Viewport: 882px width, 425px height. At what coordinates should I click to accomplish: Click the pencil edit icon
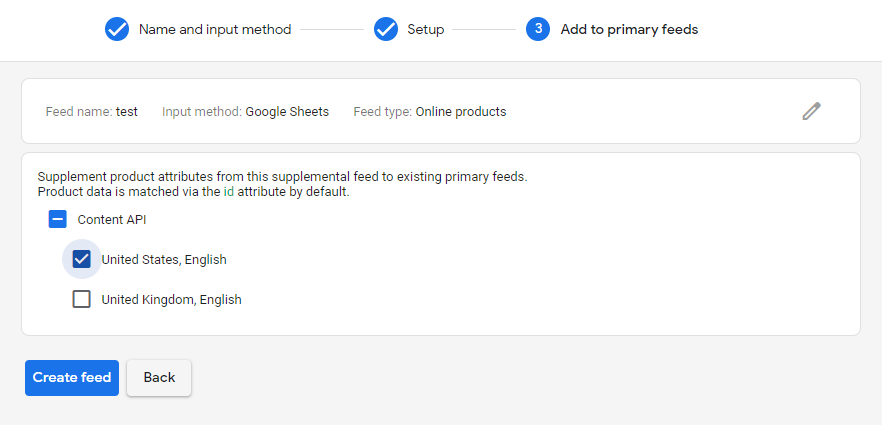(x=811, y=111)
